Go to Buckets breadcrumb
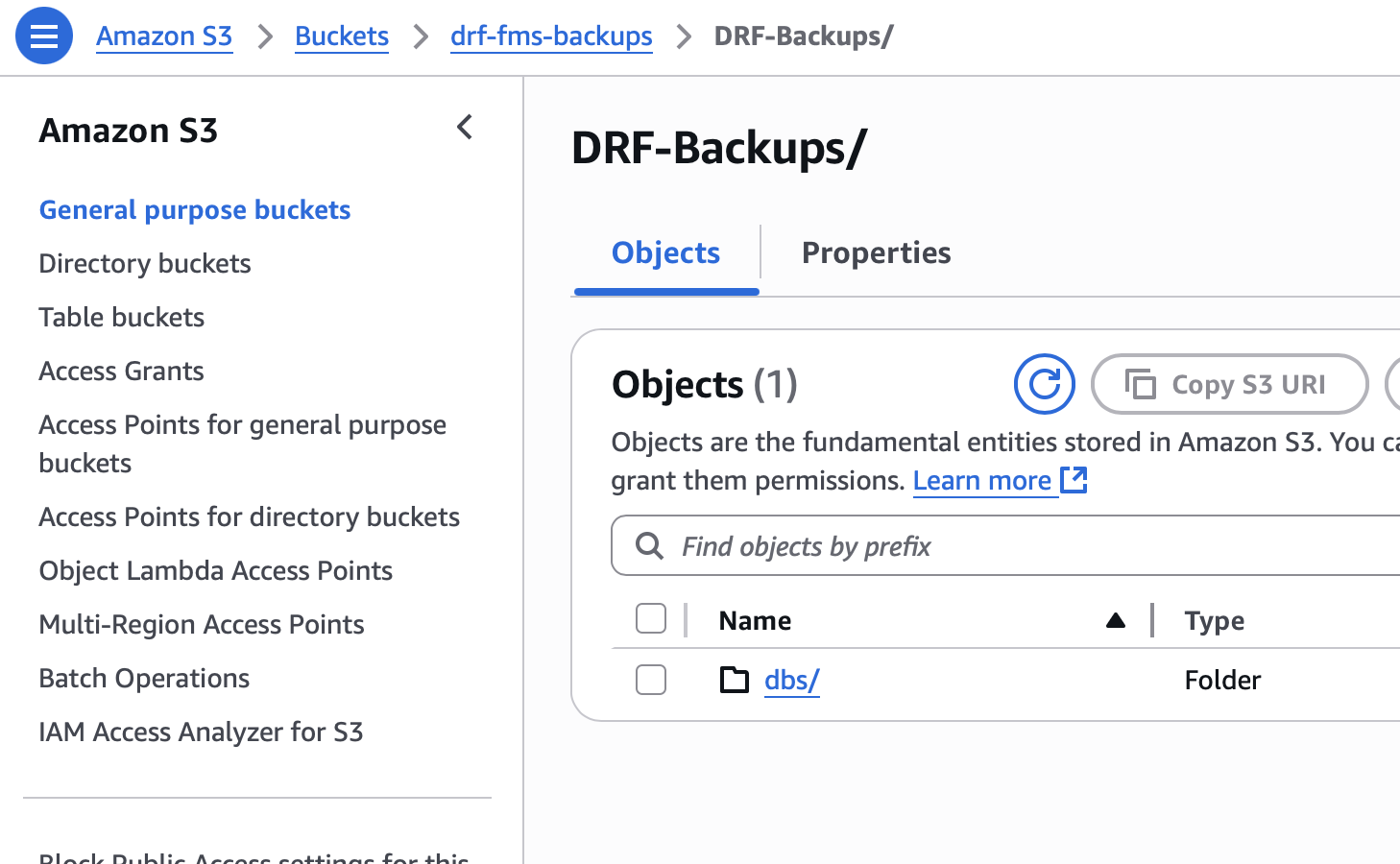Screen dimensions: 1400x864 (342, 36)
